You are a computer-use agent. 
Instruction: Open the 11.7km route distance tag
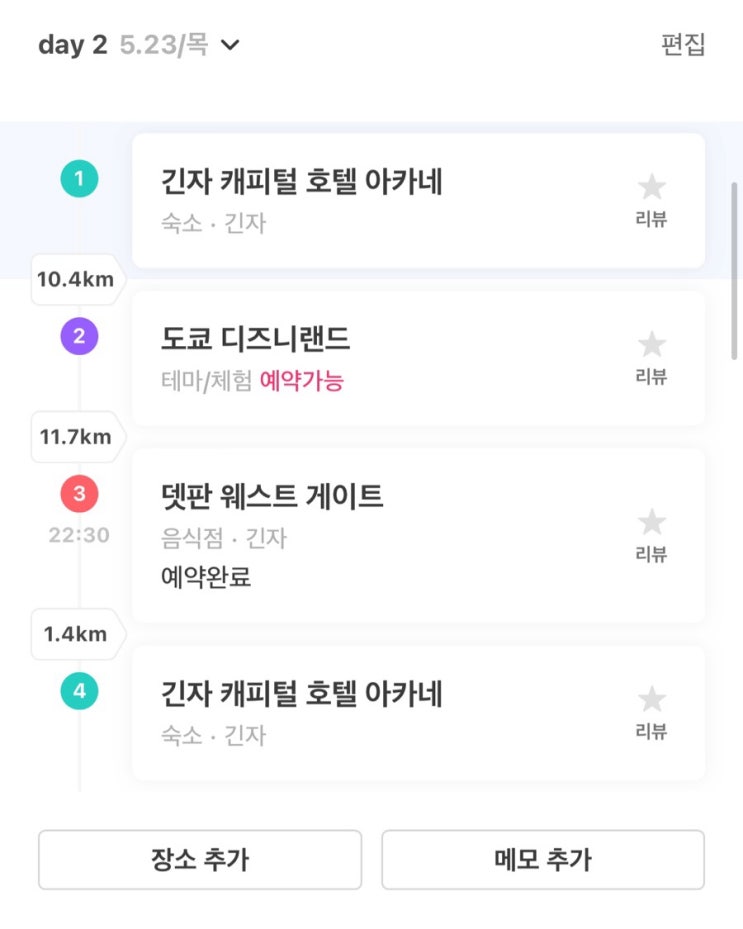coord(75,437)
